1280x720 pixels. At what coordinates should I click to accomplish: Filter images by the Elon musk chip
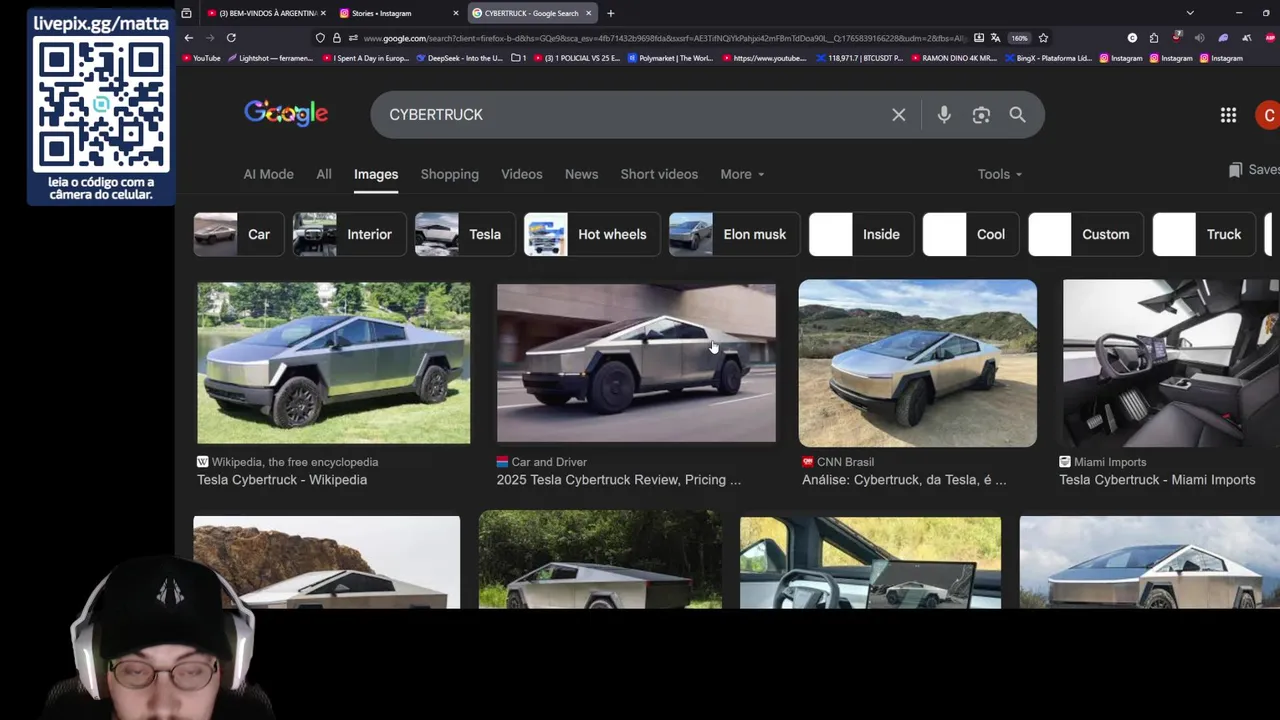tap(735, 234)
